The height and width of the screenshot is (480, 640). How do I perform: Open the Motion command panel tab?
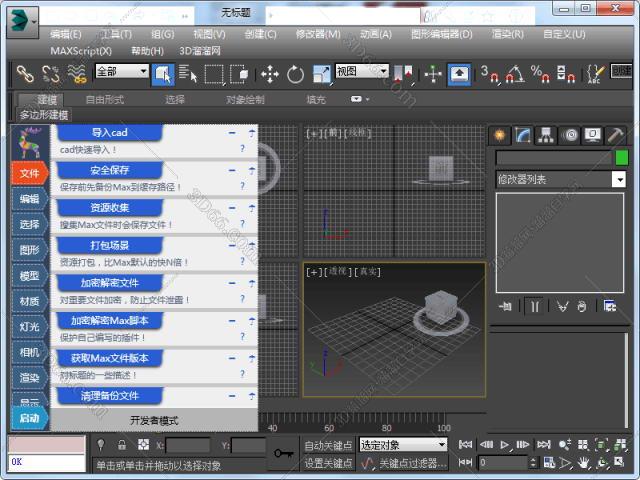pos(569,135)
